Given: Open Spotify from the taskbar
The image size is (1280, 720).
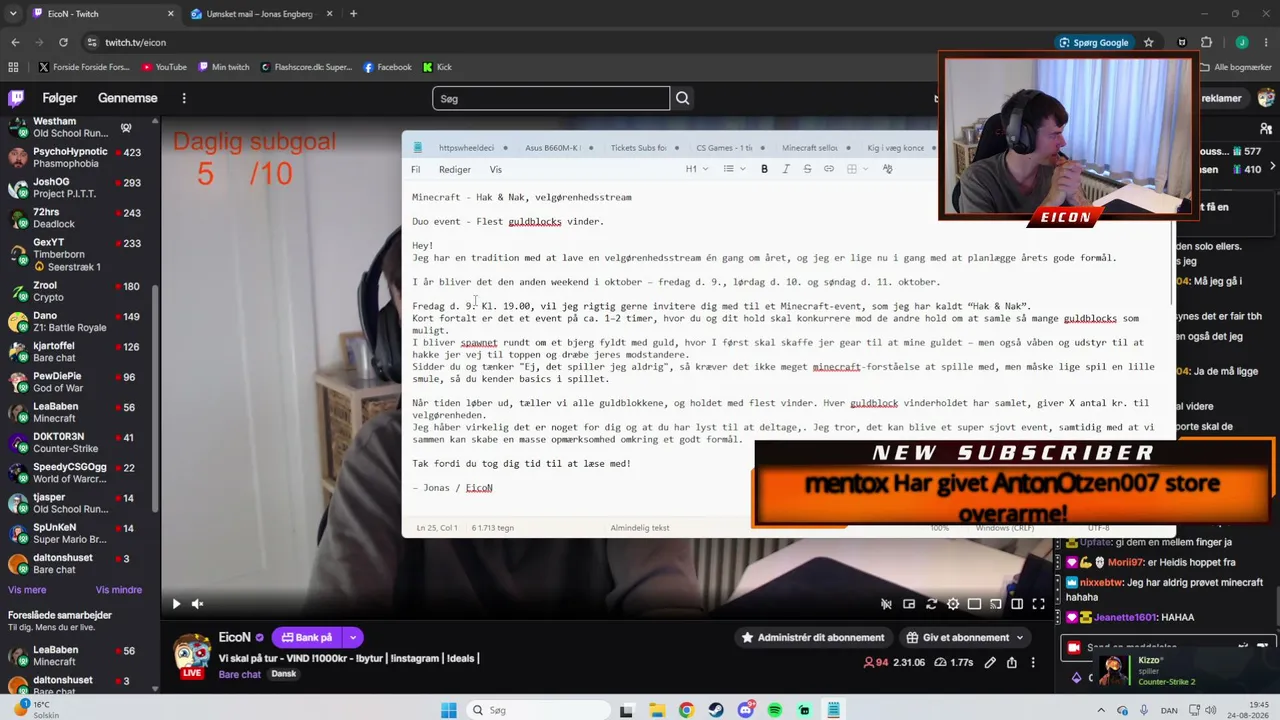Looking at the screenshot, I should pos(775,710).
